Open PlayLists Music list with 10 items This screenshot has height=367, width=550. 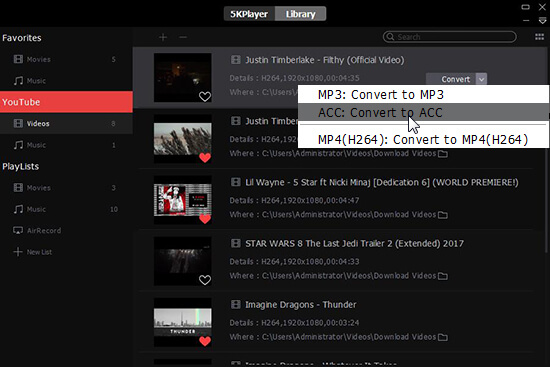click(66, 209)
